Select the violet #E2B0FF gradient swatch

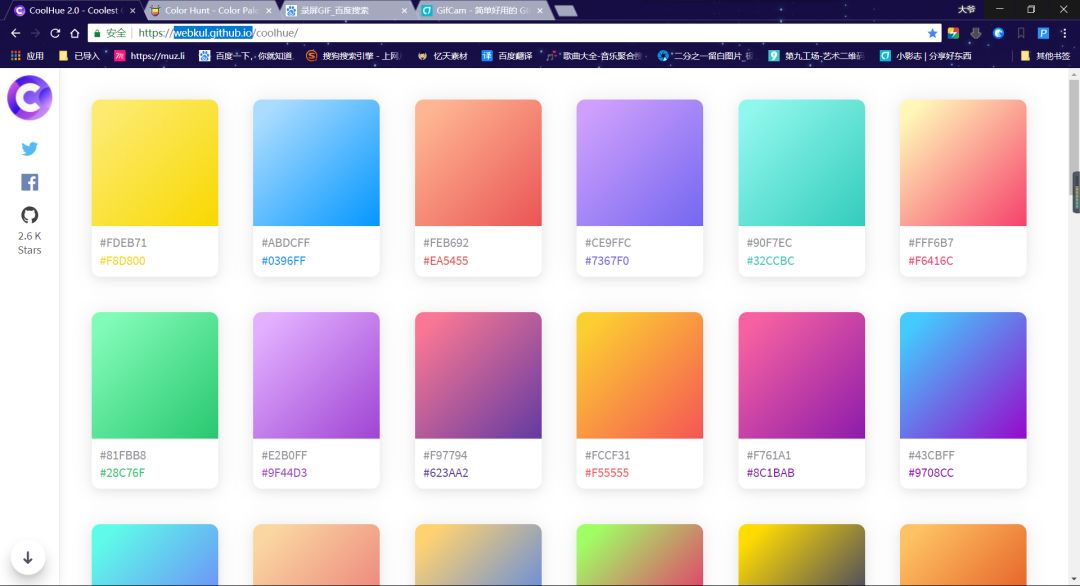316,375
